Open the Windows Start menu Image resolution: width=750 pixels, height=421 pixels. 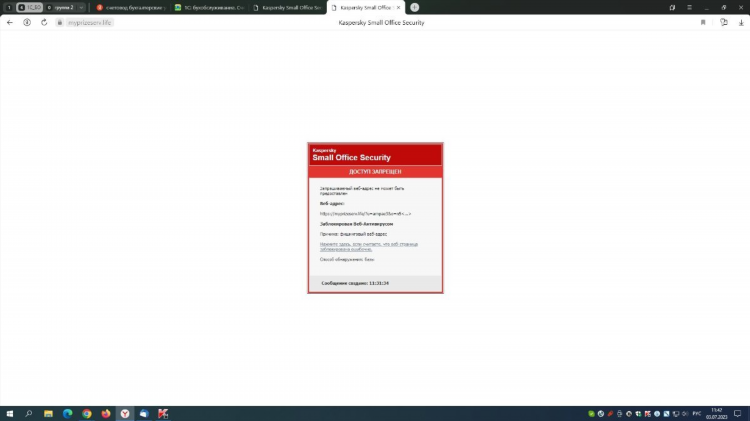(10, 413)
